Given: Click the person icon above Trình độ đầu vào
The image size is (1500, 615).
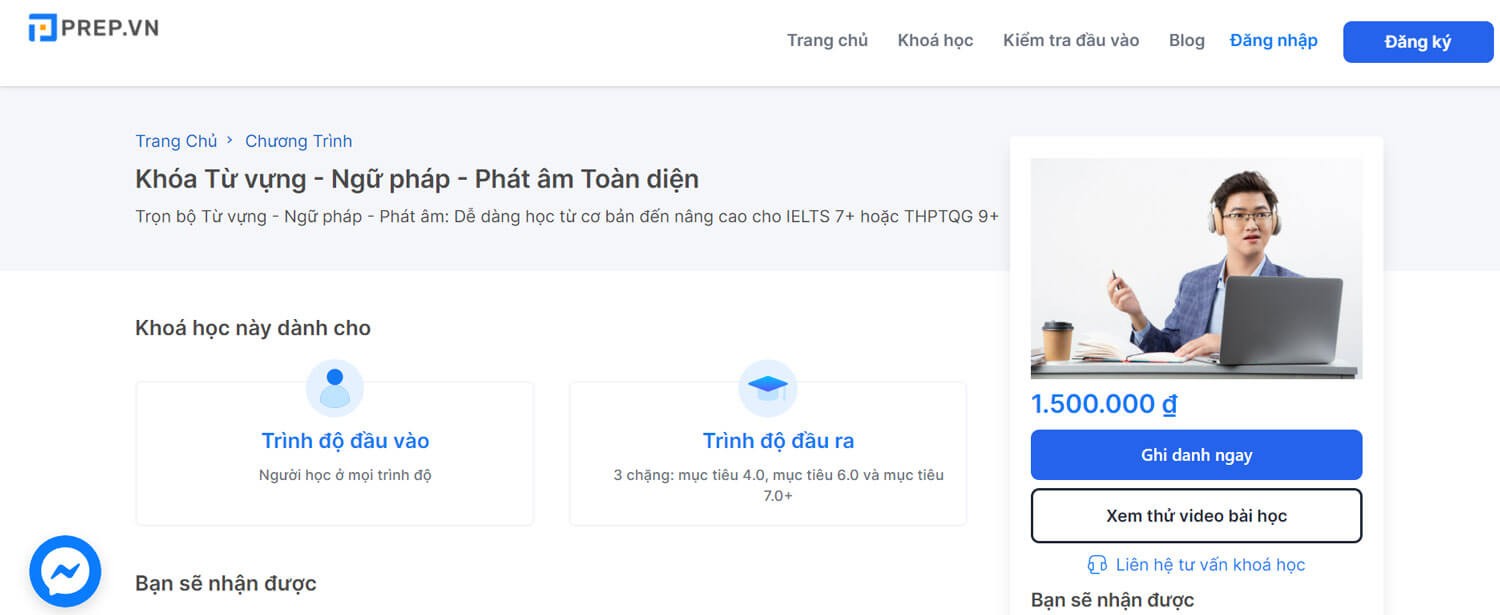Looking at the screenshot, I should (335, 389).
